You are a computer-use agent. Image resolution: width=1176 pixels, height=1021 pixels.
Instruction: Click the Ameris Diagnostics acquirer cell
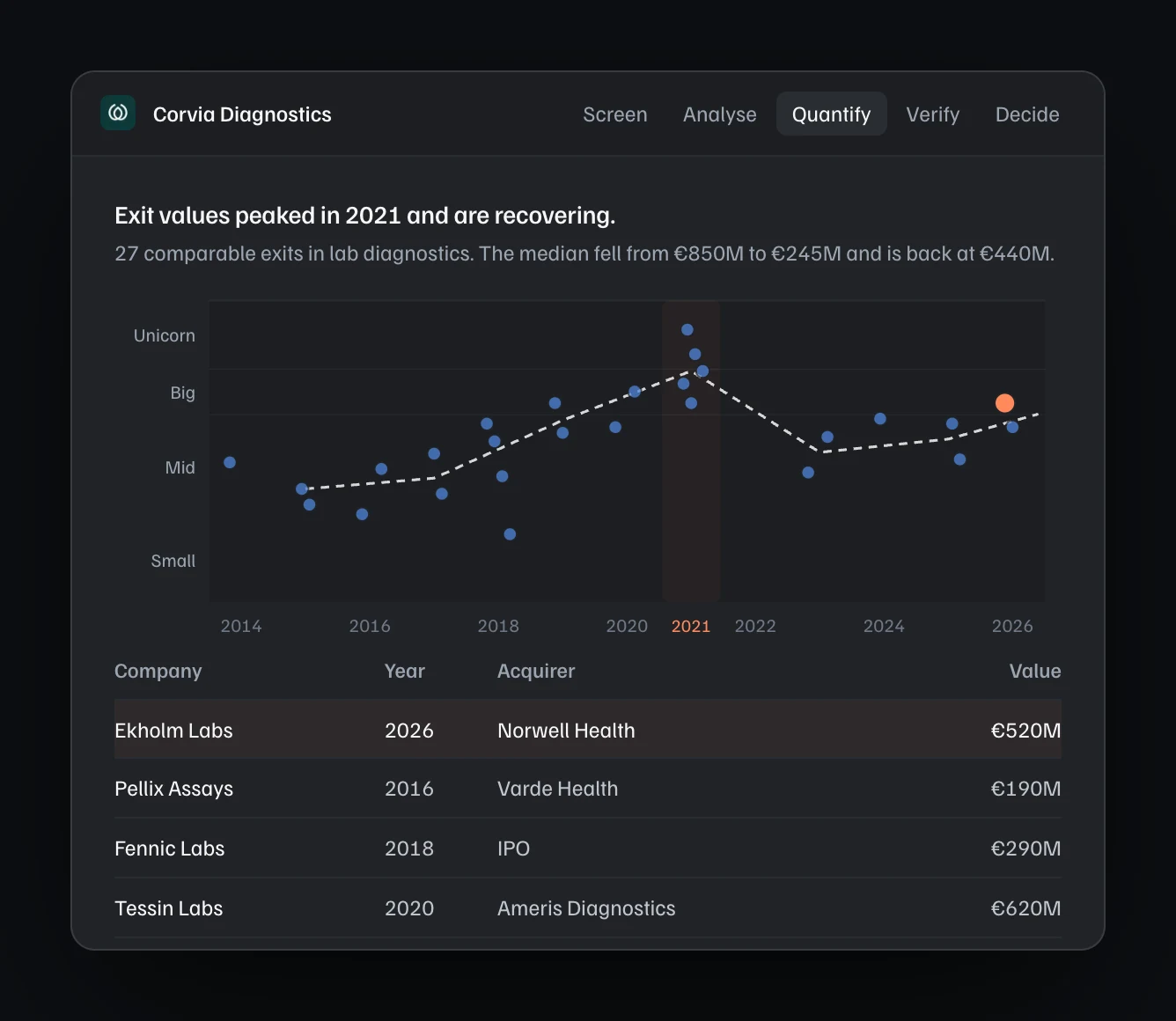pyautogui.click(x=586, y=908)
